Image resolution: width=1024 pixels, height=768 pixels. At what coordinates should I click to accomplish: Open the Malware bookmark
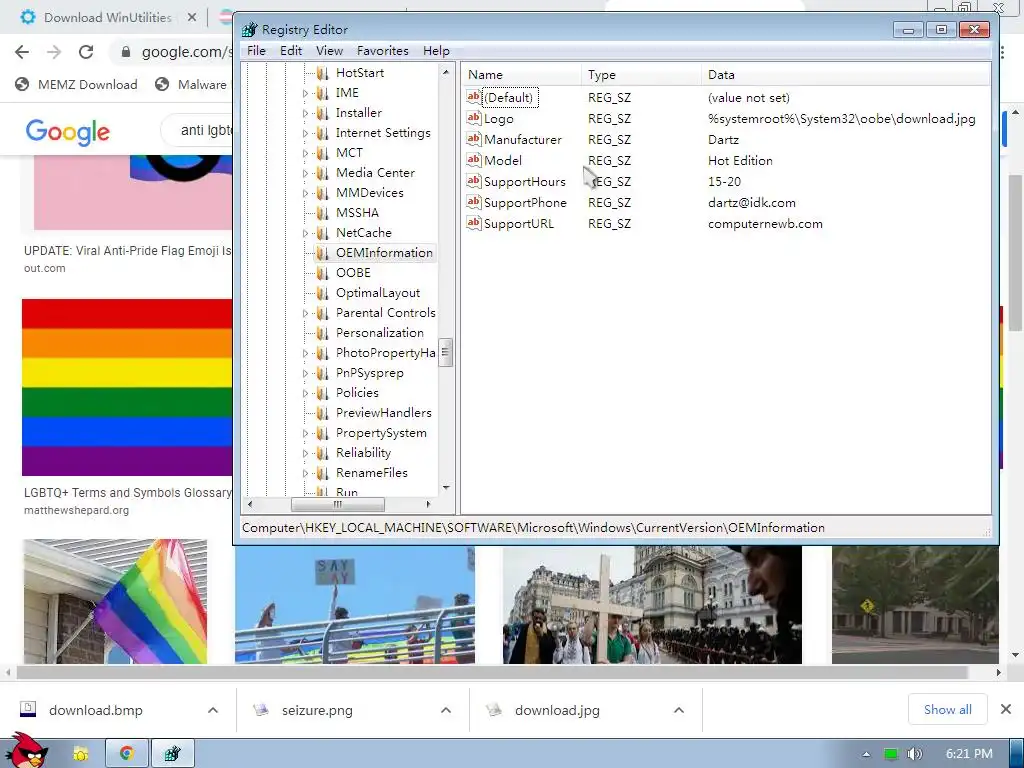click(191, 84)
